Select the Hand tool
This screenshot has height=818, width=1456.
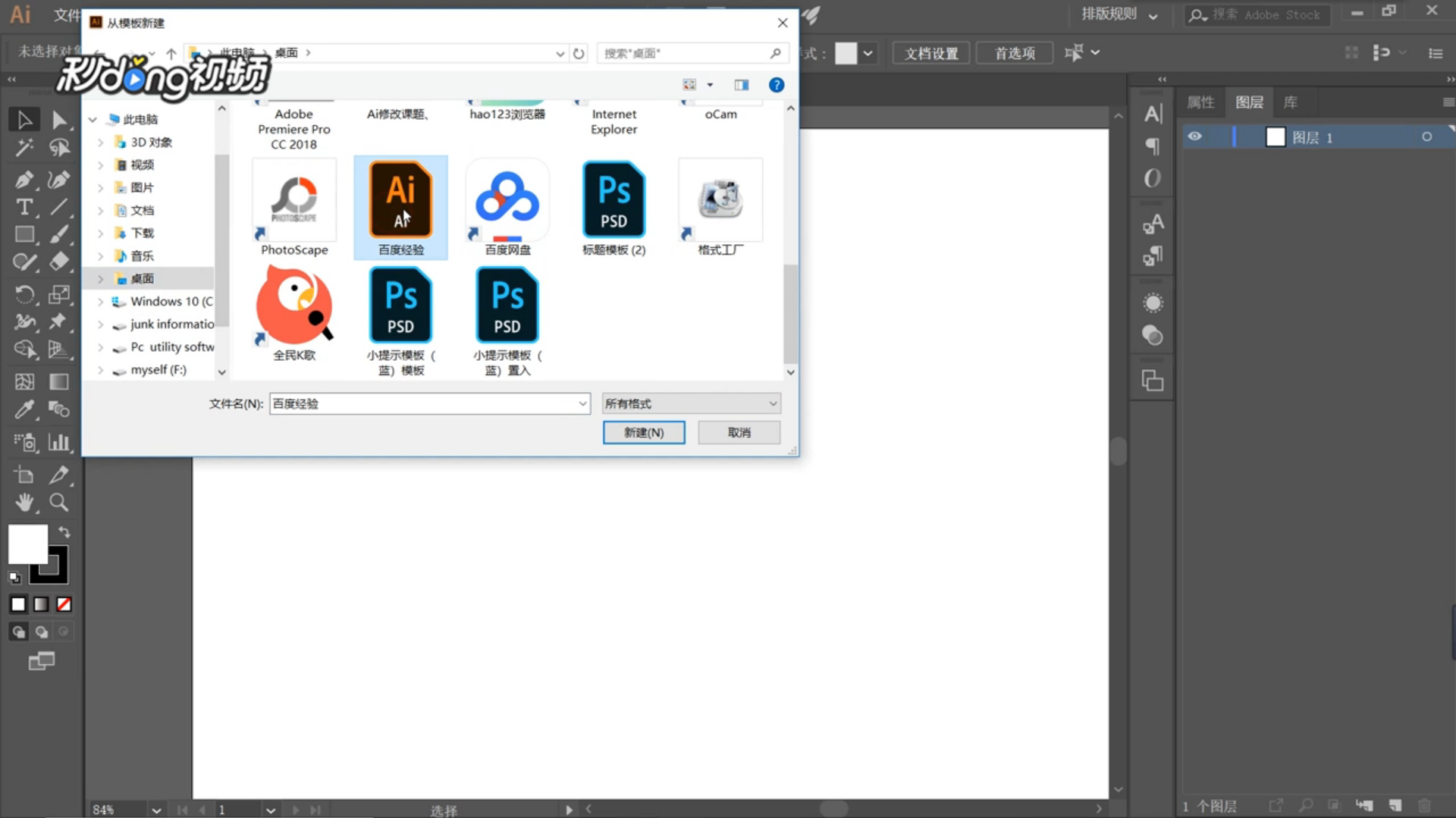(x=24, y=503)
